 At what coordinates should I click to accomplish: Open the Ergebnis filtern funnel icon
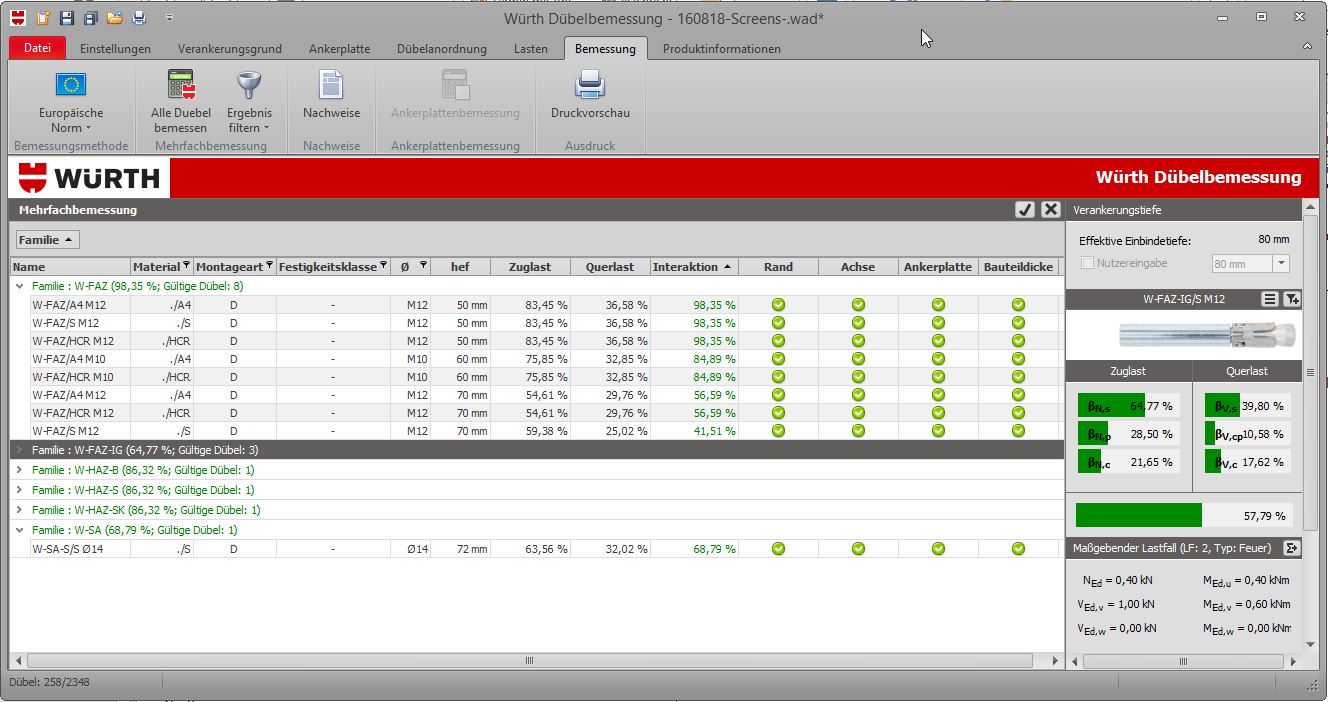coord(248,85)
